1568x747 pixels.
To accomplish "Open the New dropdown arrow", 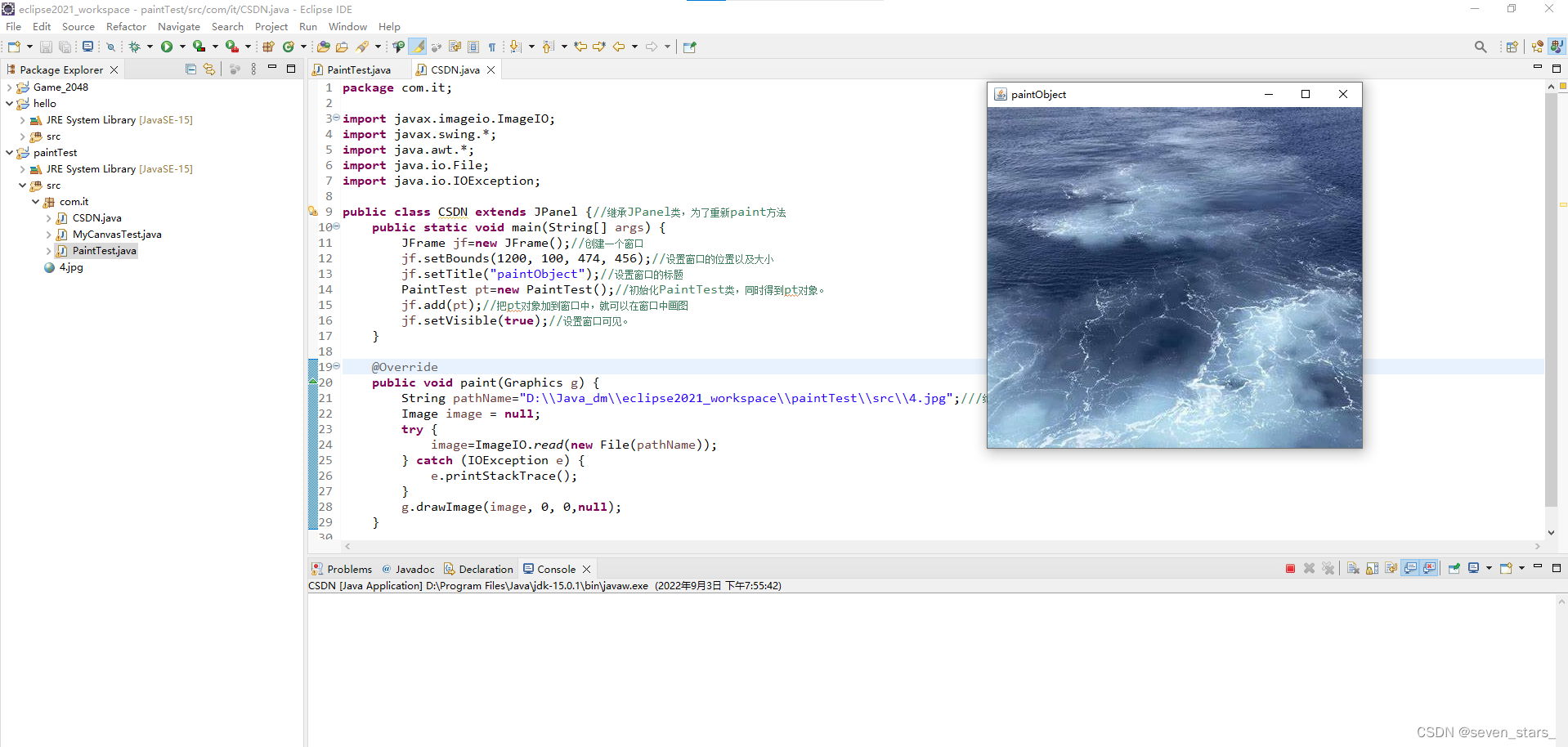I will [x=29, y=47].
